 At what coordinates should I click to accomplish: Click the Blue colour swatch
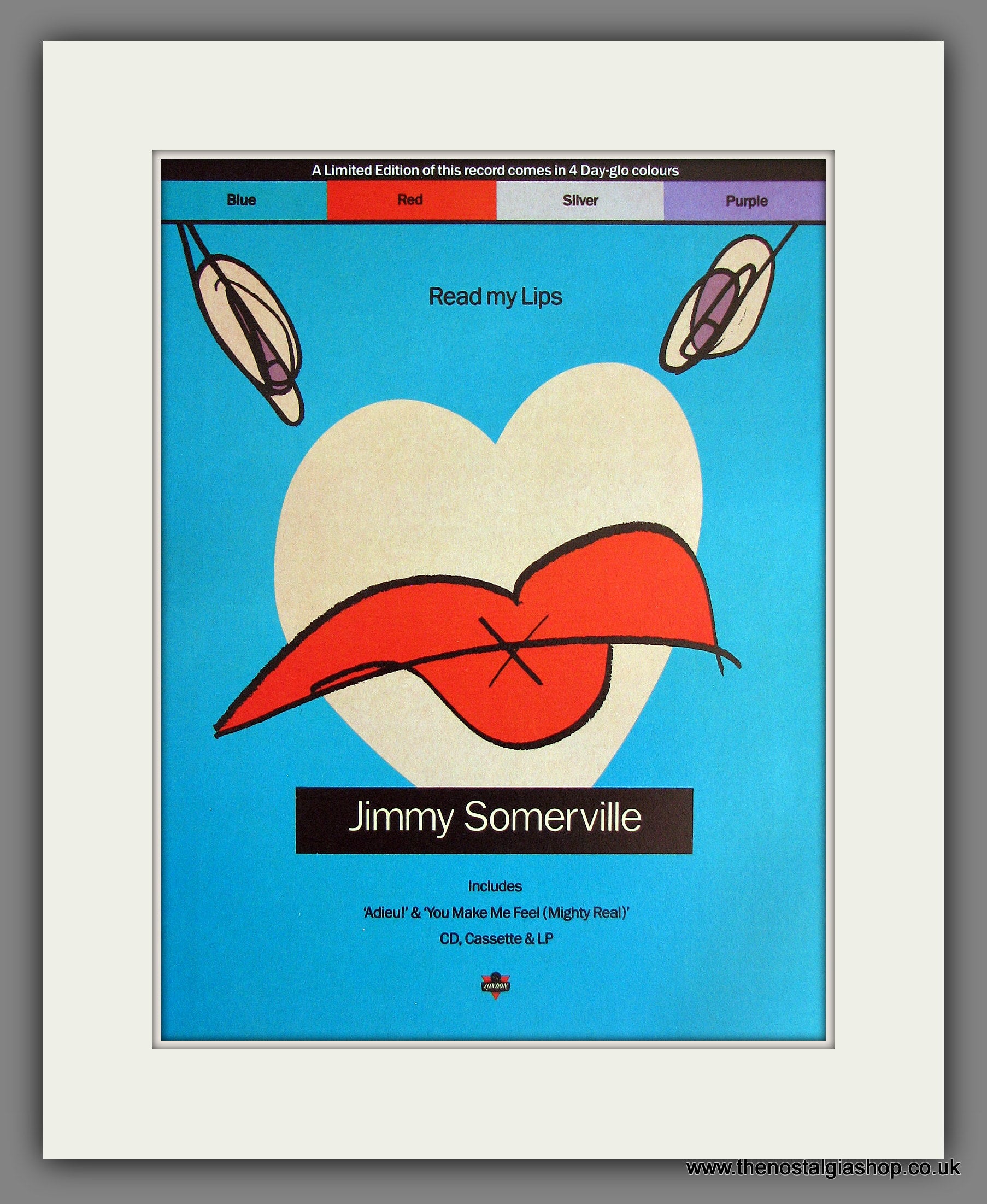click(x=243, y=200)
